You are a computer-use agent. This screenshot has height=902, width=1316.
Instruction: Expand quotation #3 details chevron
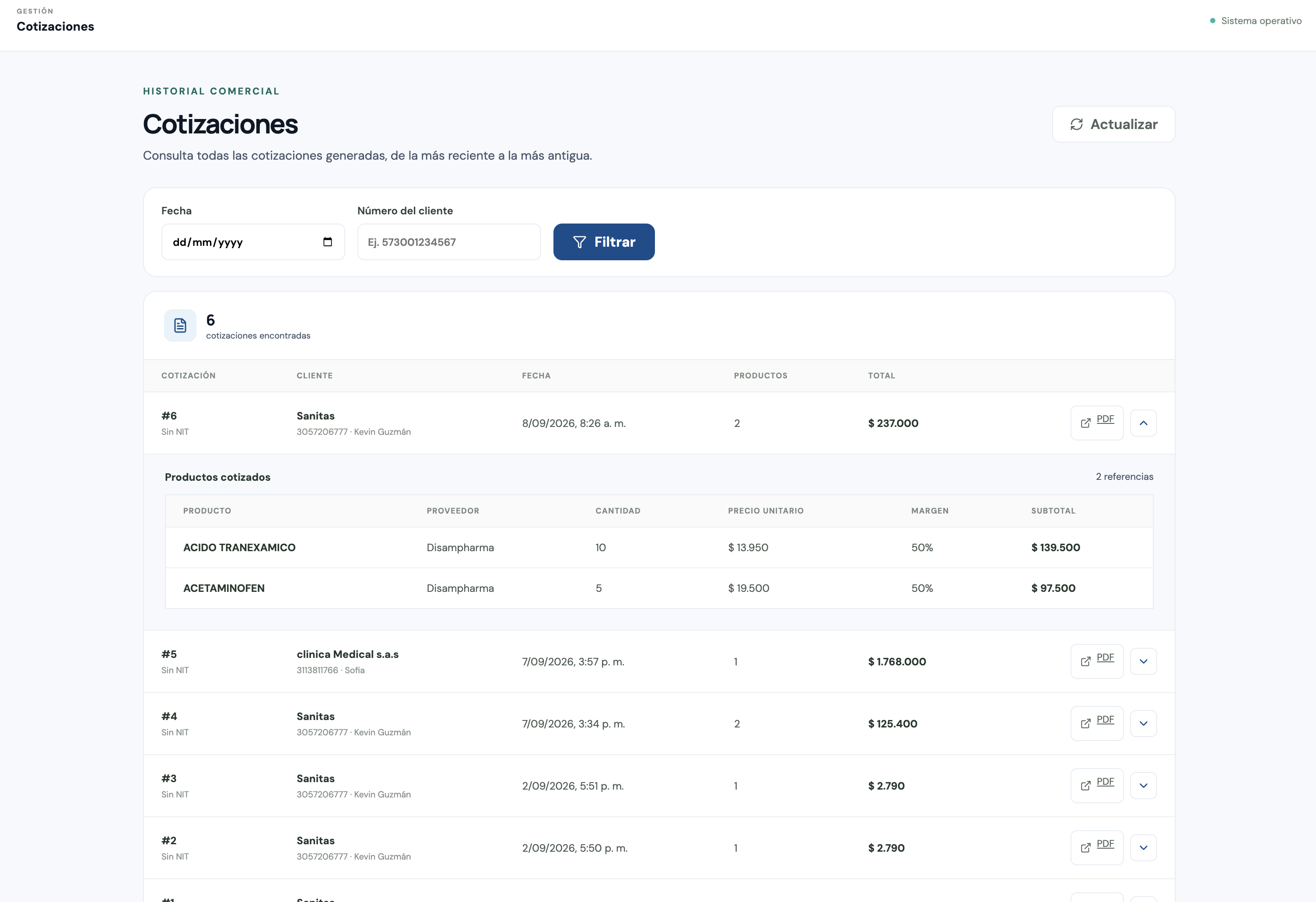pos(1143,785)
